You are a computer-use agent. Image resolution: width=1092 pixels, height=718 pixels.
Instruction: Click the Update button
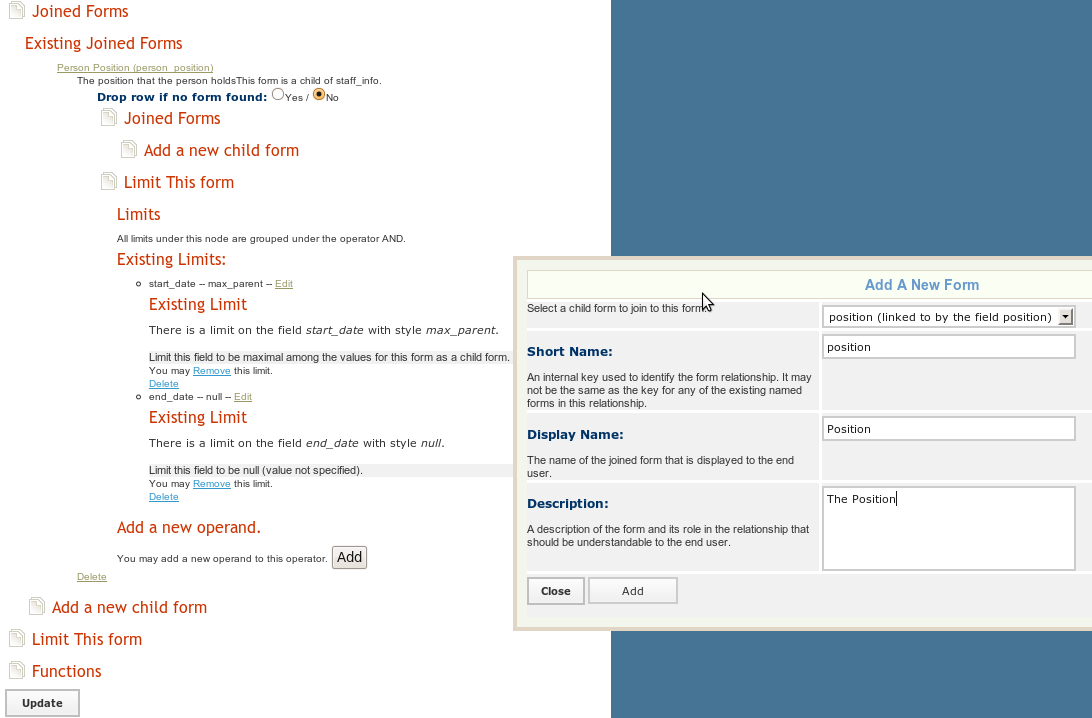click(x=42, y=703)
